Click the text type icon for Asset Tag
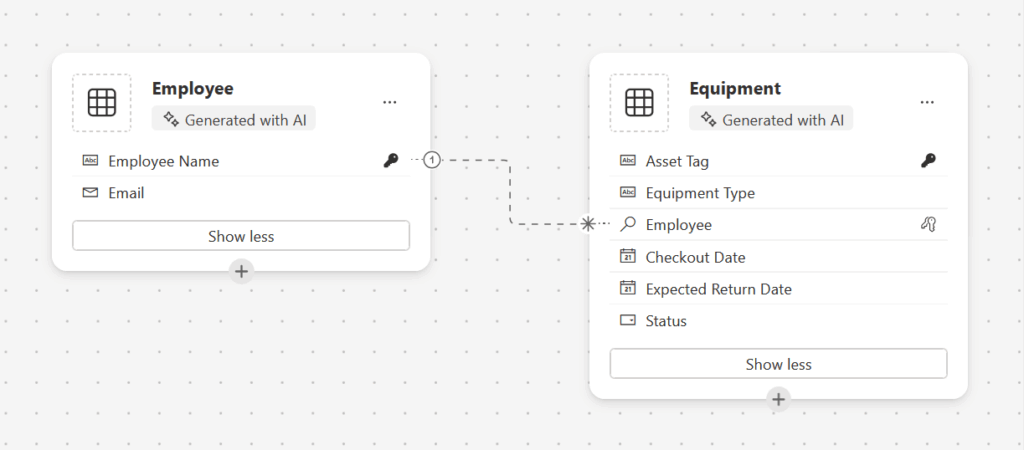Viewport: 1024px width, 450px height. tap(628, 161)
